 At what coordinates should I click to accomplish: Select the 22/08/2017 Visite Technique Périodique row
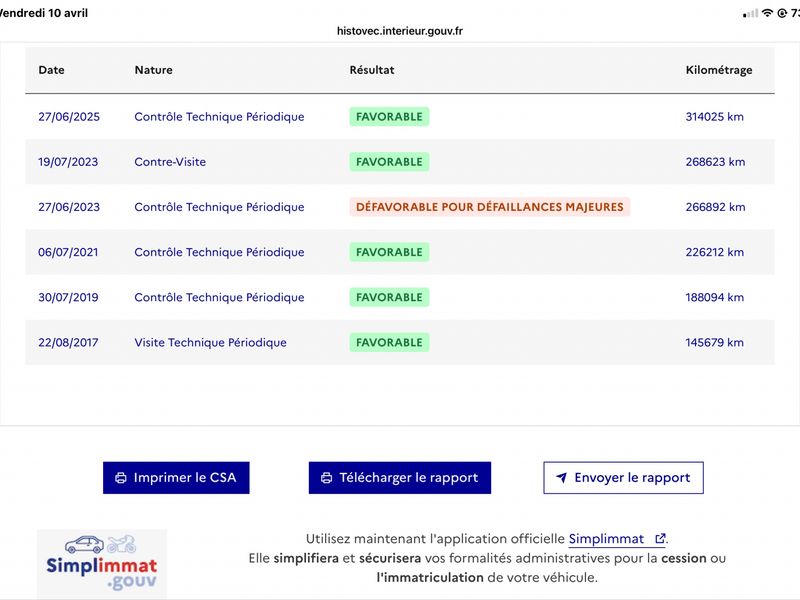[399, 342]
